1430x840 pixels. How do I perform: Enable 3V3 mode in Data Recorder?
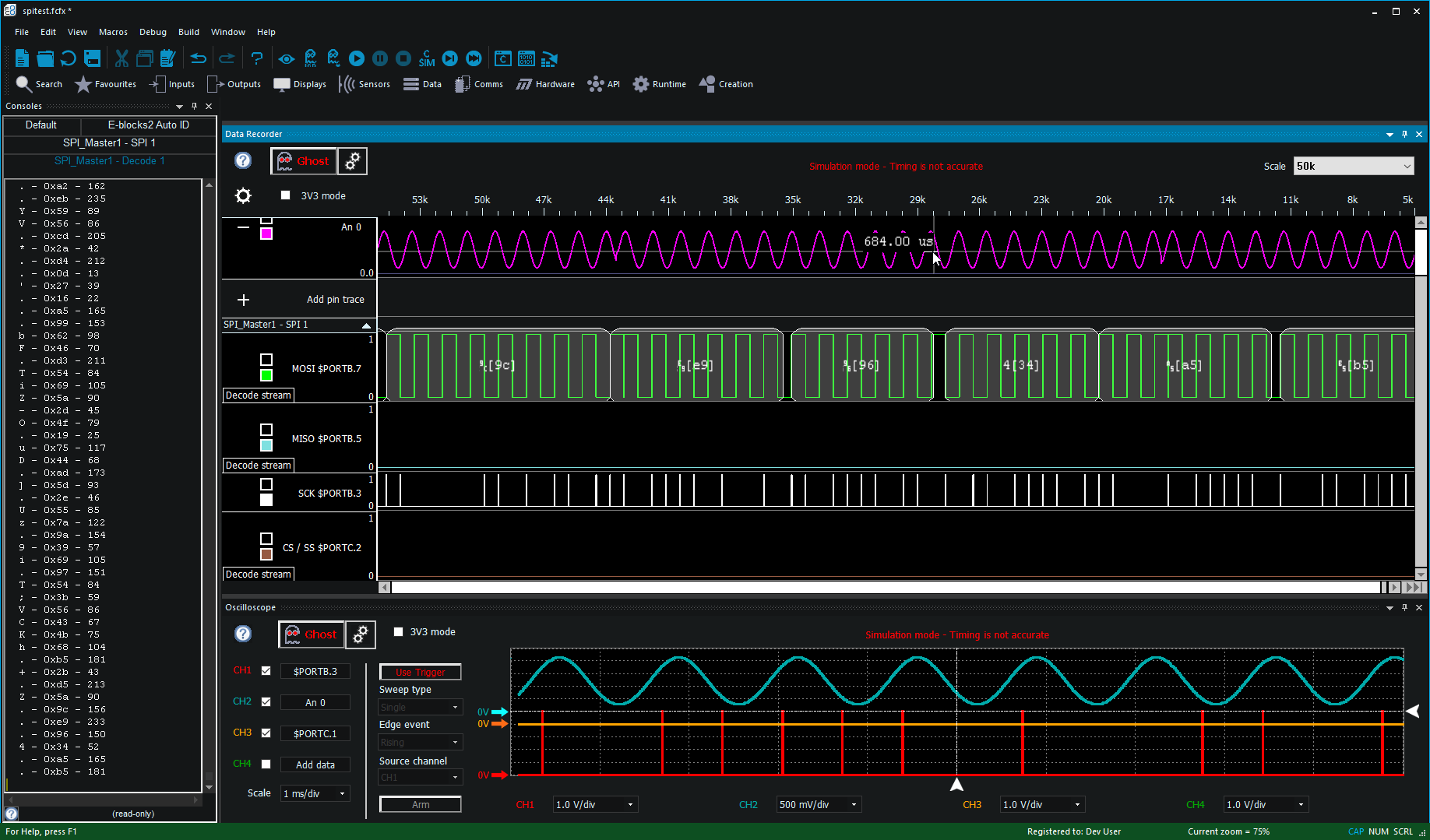pos(285,195)
